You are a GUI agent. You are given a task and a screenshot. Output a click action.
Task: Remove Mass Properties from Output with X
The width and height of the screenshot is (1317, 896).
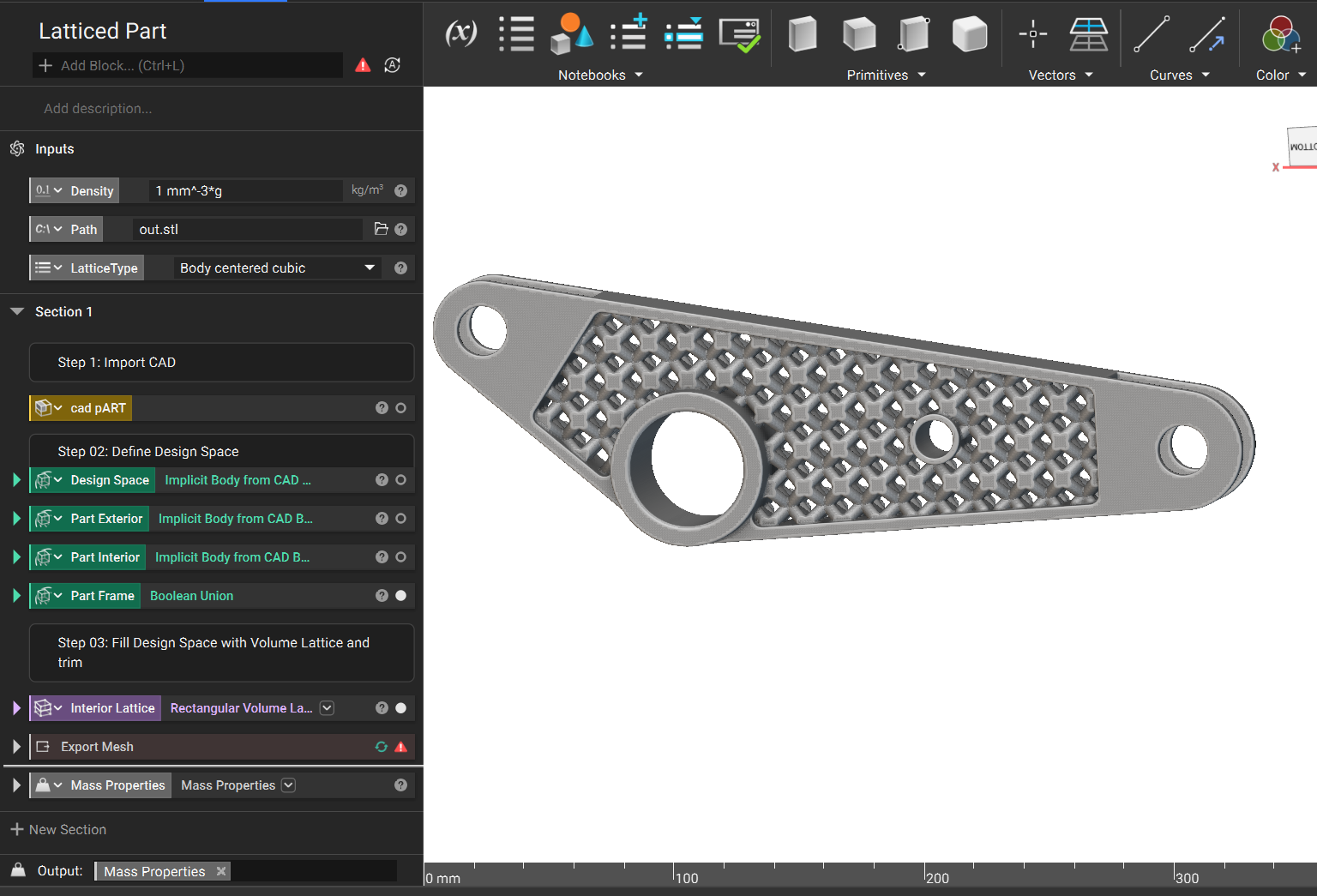pos(221,871)
